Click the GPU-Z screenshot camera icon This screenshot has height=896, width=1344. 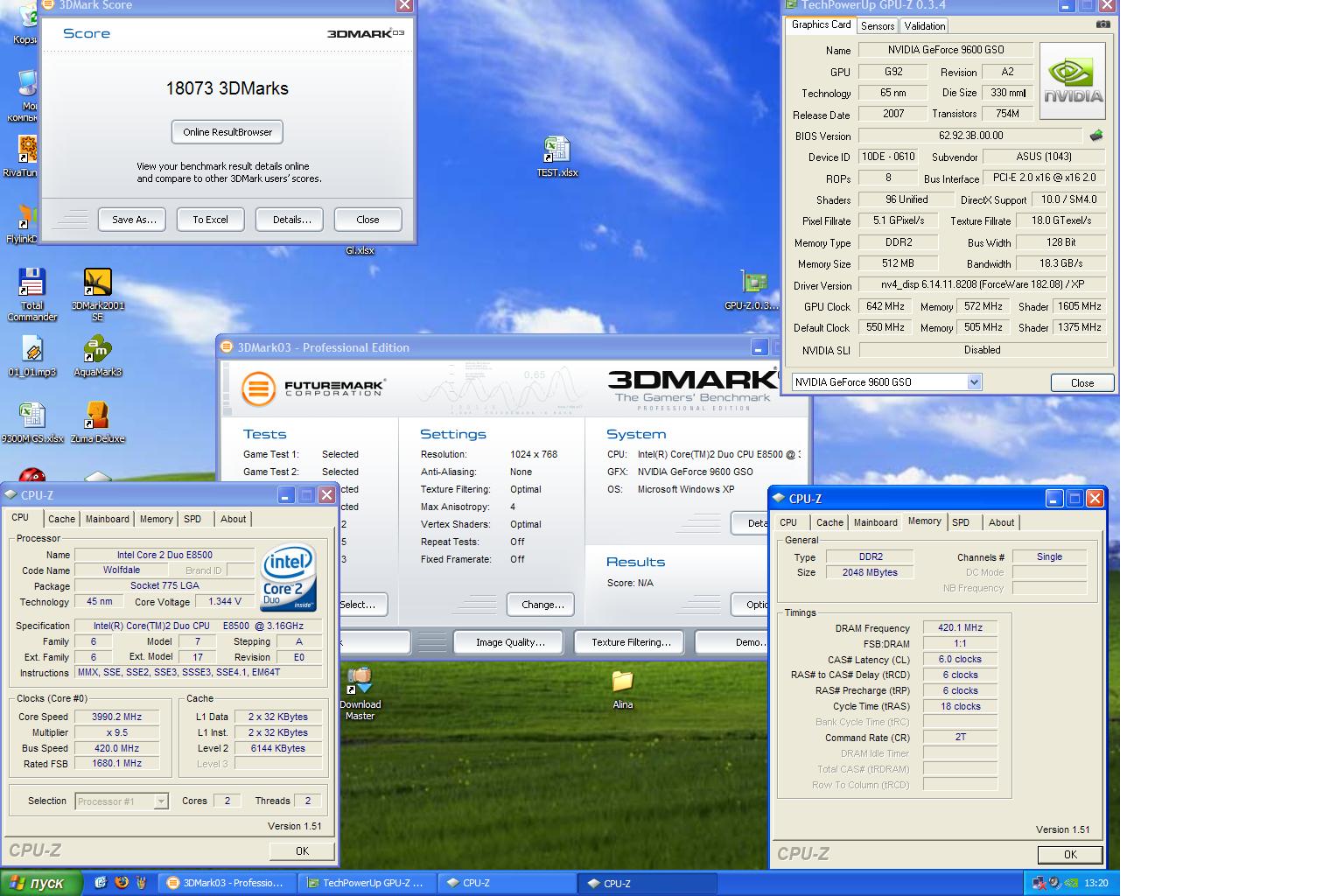(1102, 24)
